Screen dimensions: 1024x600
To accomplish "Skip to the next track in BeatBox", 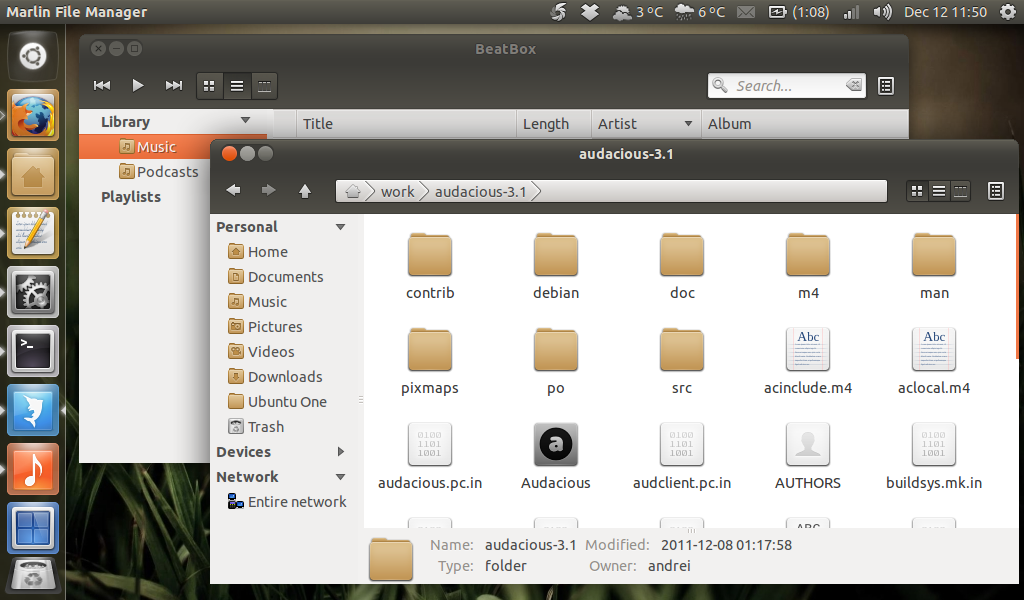I will (x=173, y=85).
